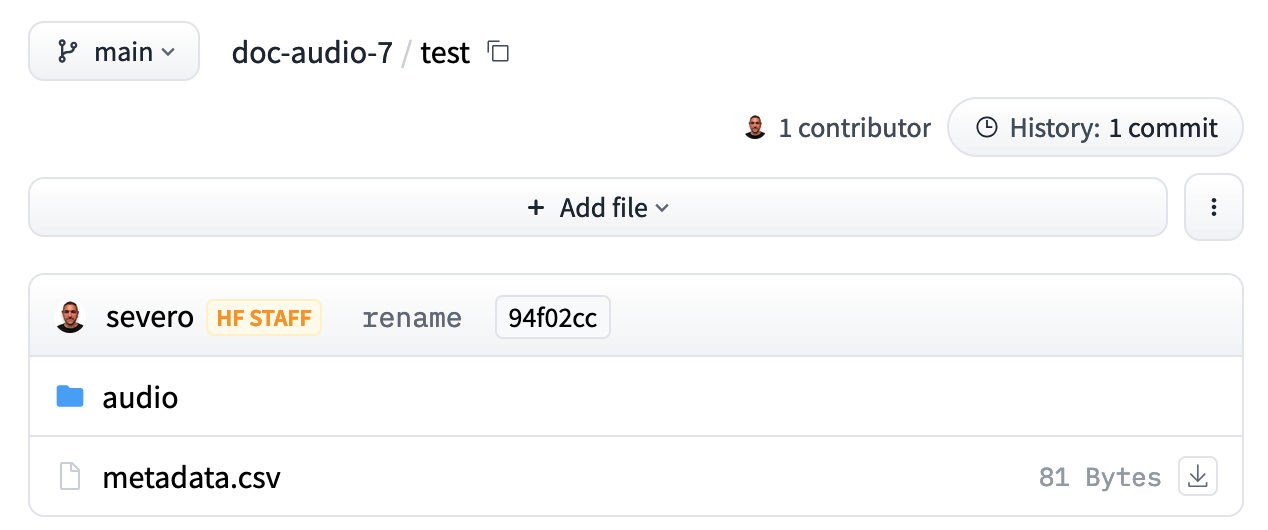Open the Add file dropdown
The image size is (1268, 530).
tap(598, 207)
